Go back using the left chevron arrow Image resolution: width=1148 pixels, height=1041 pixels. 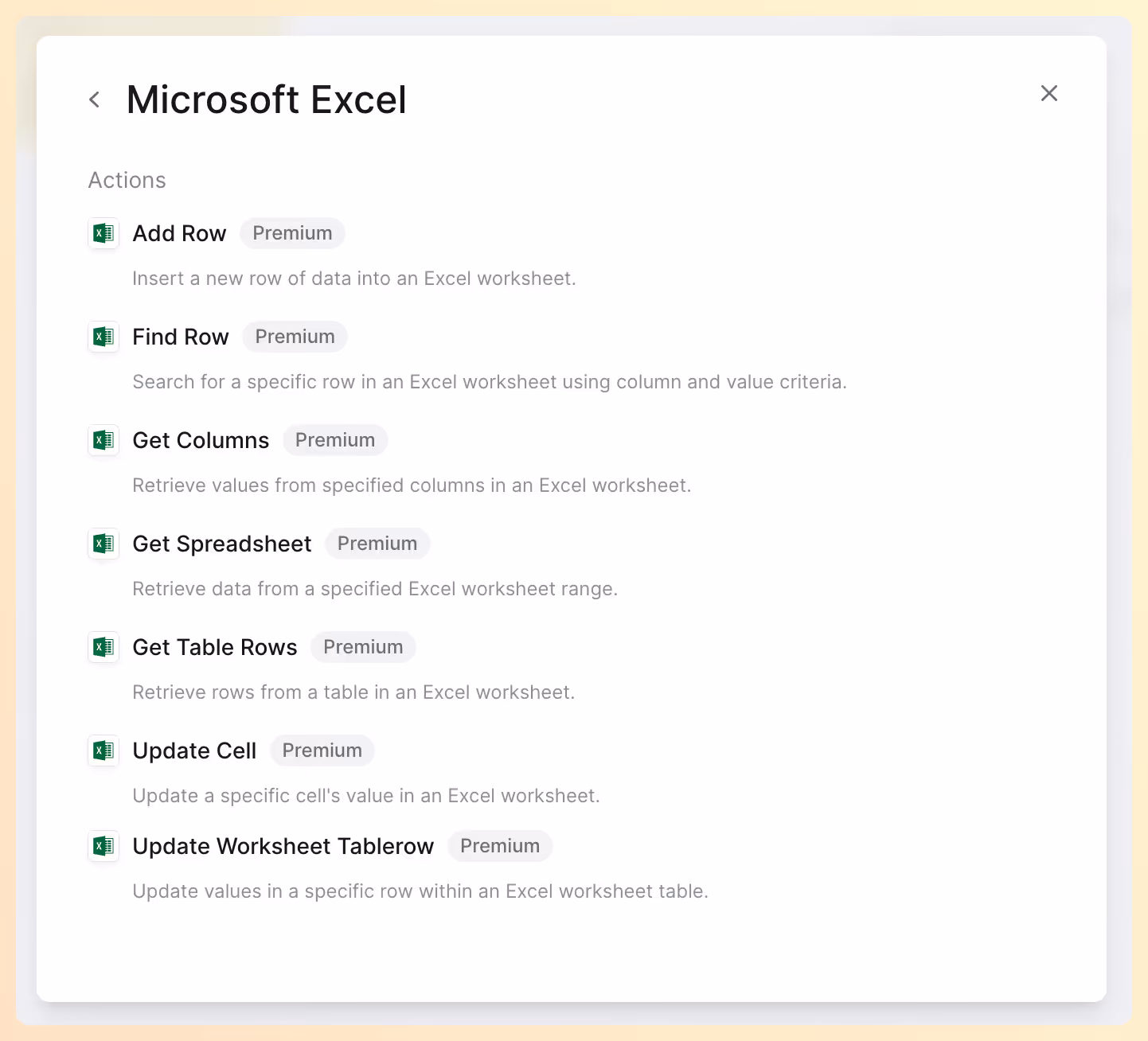click(95, 99)
